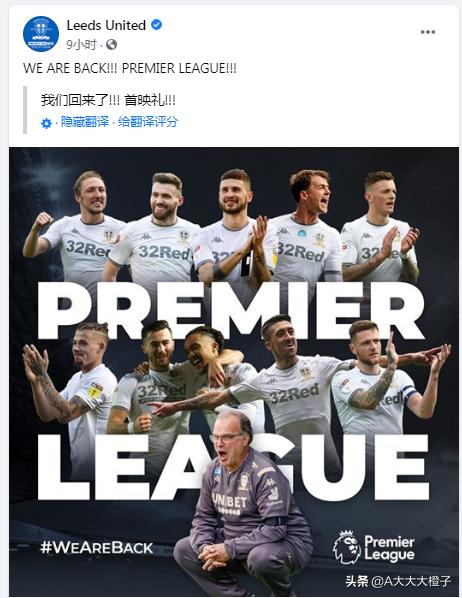Click the WE ARE BACK post text
The width and height of the screenshot is (462, 598).
pos(130,68)
